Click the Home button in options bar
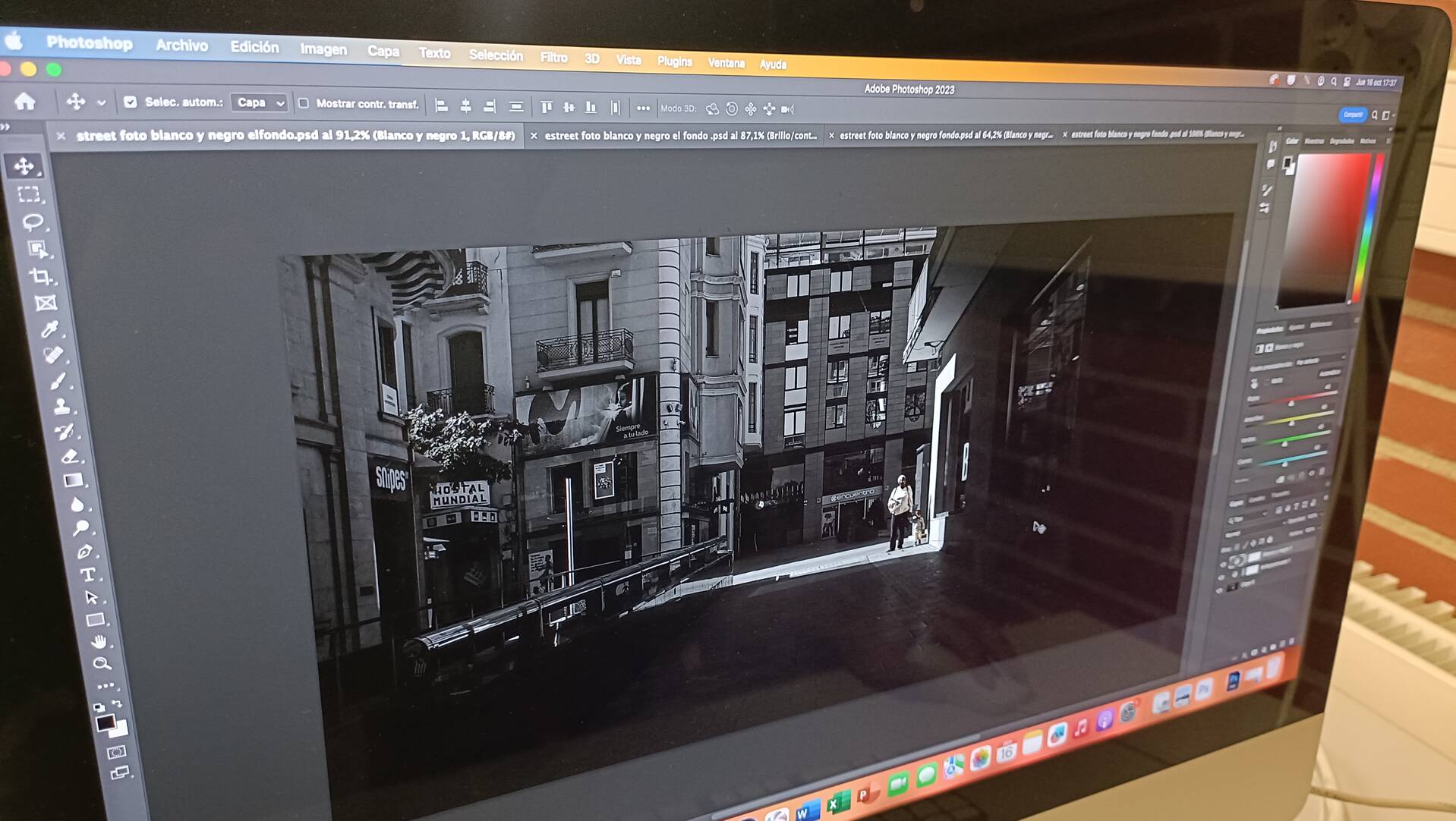Screen dimensions: 1456x821 (25, 101)
